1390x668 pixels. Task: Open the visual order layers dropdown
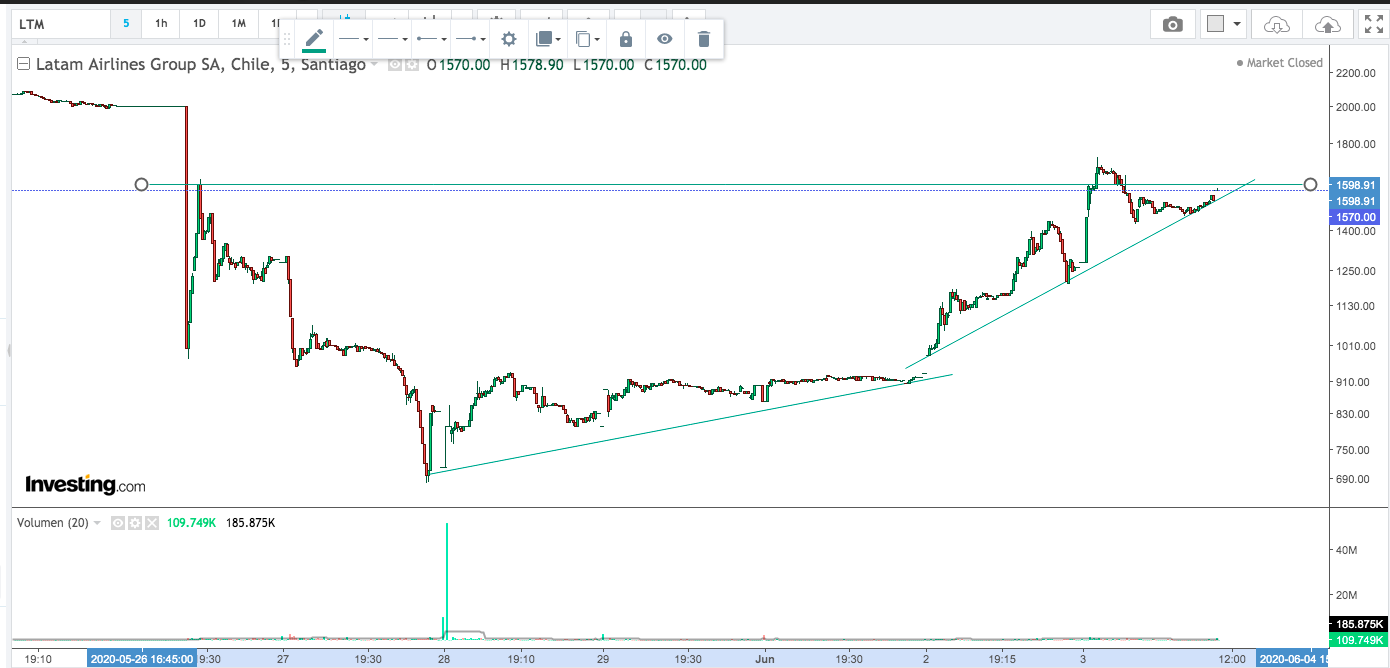pos(549,39)
